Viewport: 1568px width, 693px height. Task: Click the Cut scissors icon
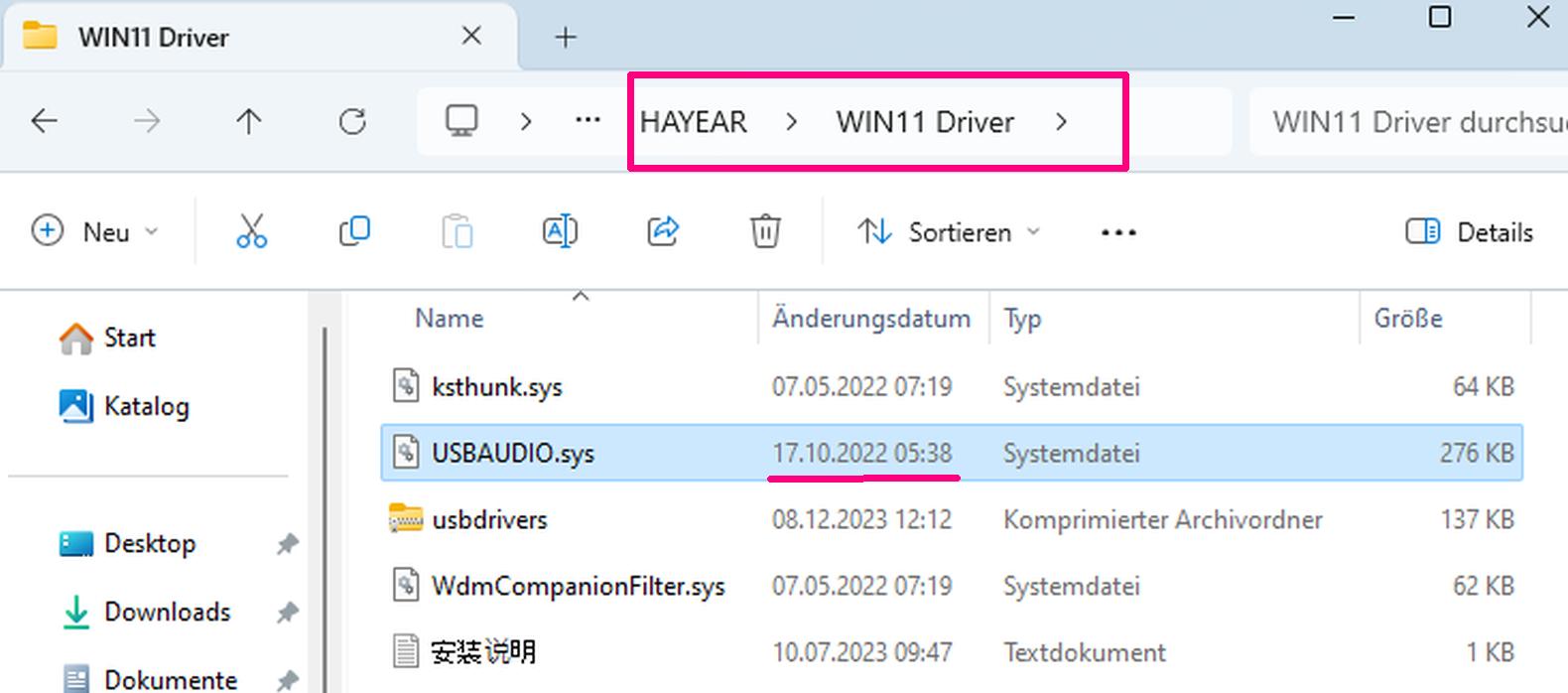point(251,231)
